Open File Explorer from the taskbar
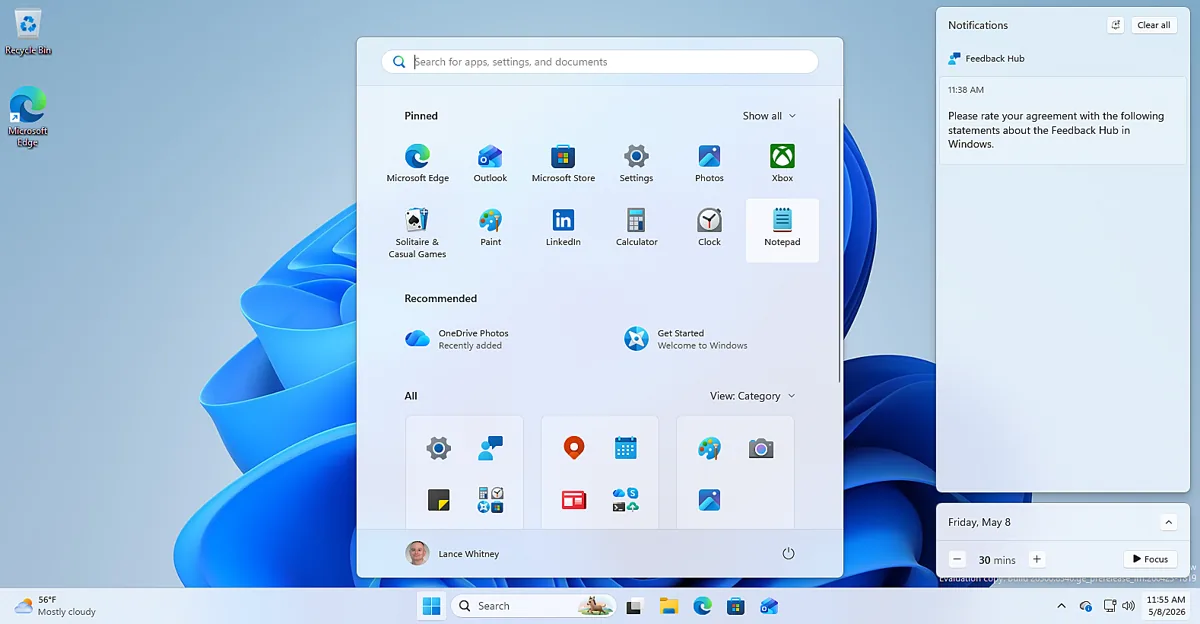The image size is (1200, 624). (x=669, y=606)
